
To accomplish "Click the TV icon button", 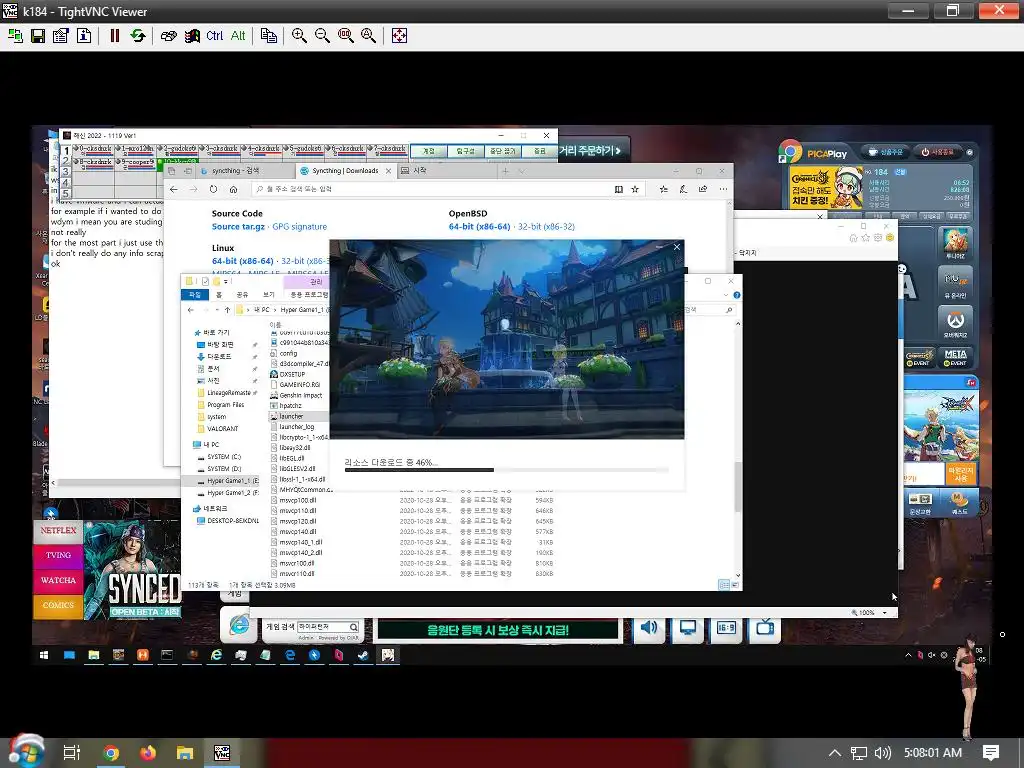I will click(x=765, y=628).
